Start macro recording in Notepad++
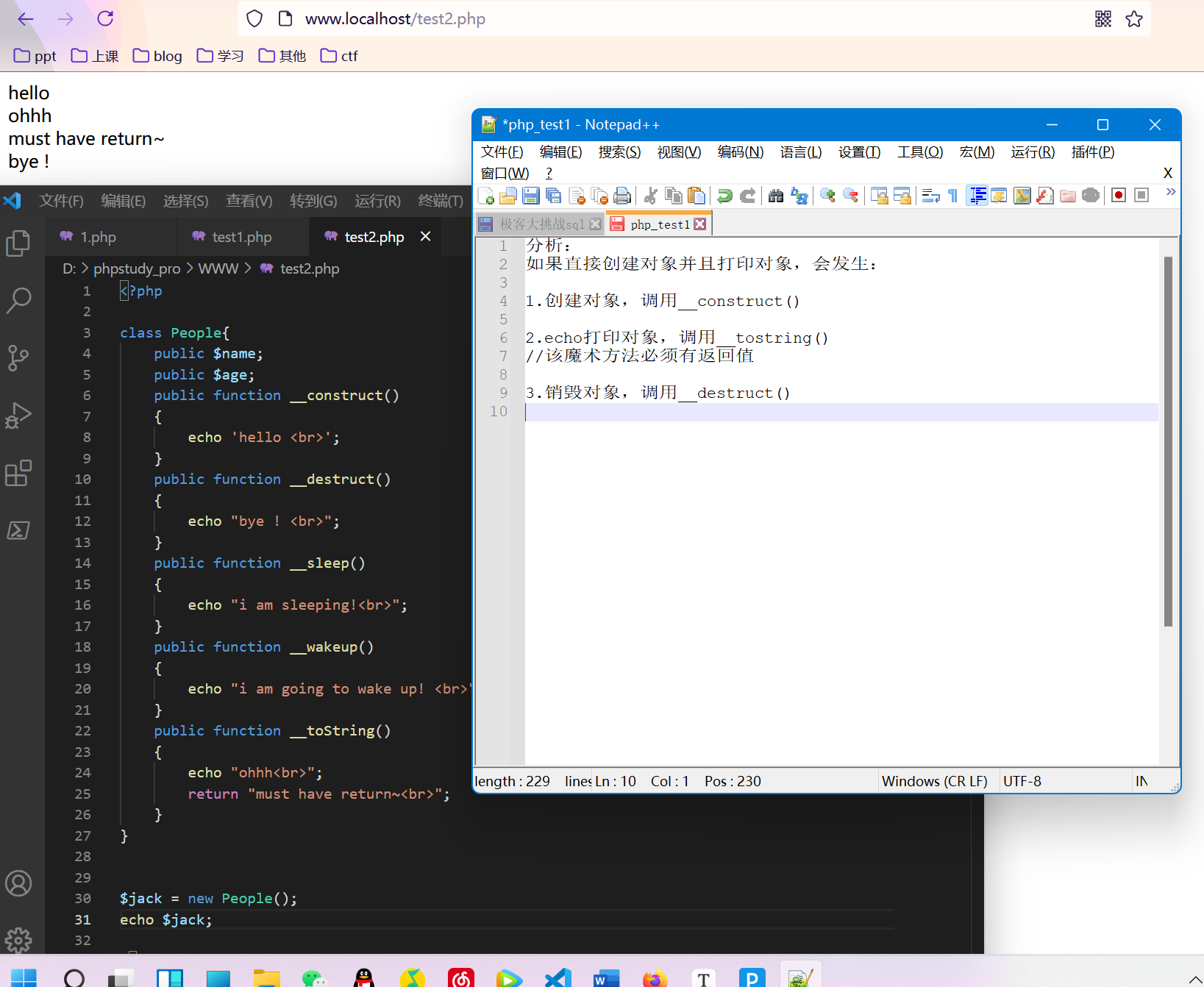Image resolution: width=1204 pixels, height=987 pixels. coord(1119,195)
